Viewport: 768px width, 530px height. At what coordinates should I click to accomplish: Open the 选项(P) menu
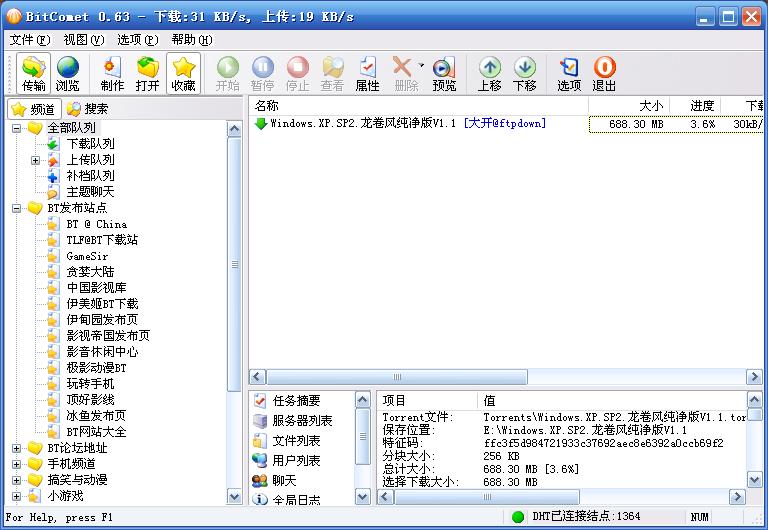(x=138, y=40)
